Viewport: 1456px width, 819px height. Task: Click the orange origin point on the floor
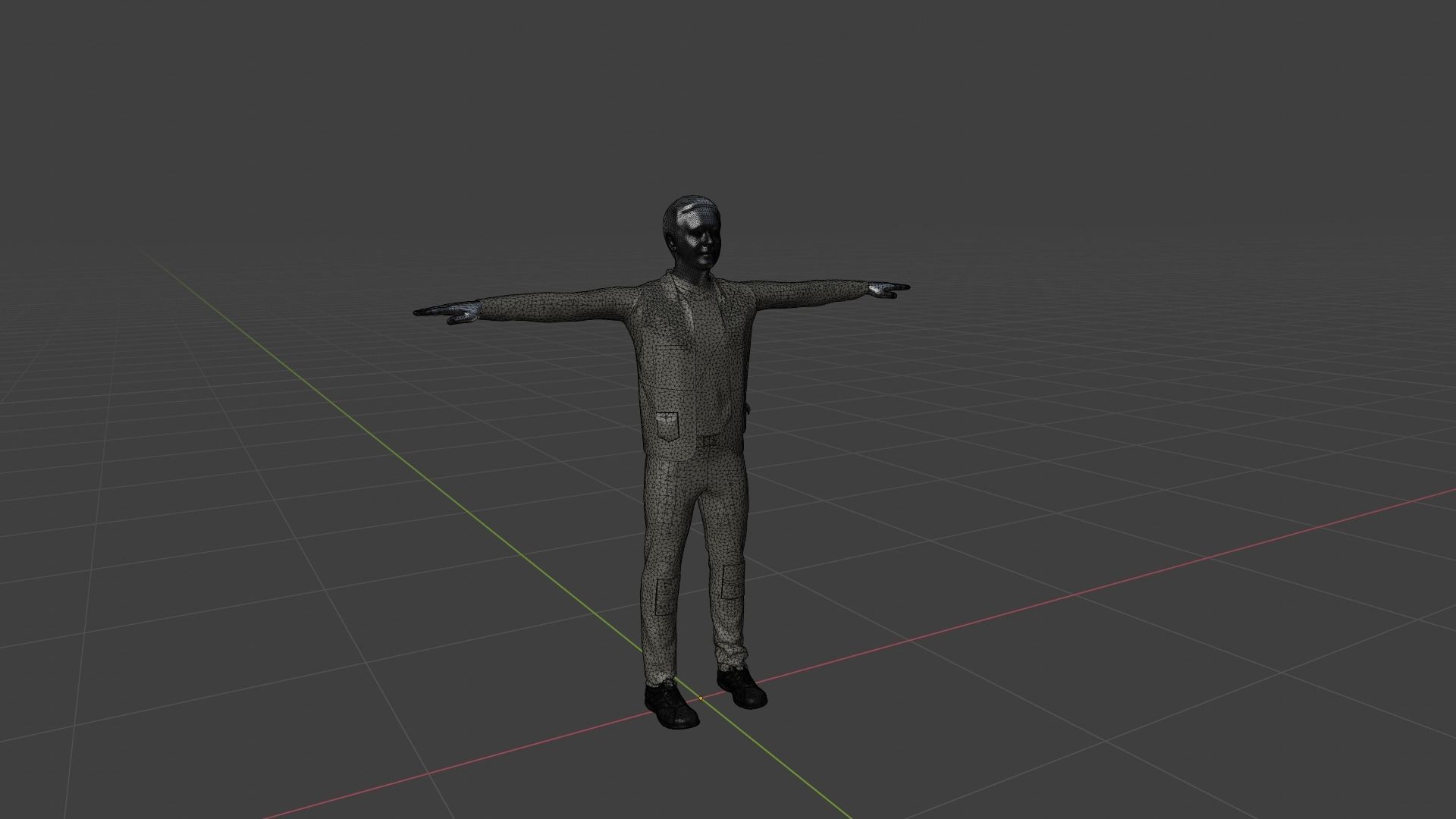click(x=701, y=698)
